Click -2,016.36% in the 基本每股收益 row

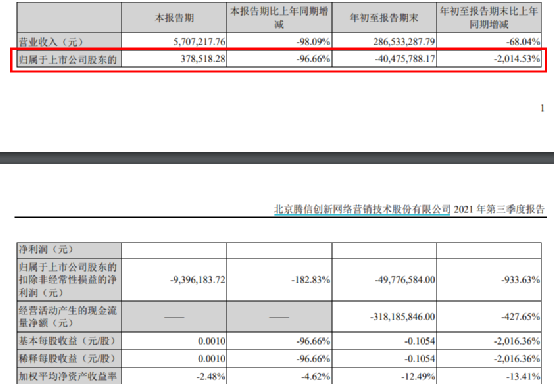point(517,341)
